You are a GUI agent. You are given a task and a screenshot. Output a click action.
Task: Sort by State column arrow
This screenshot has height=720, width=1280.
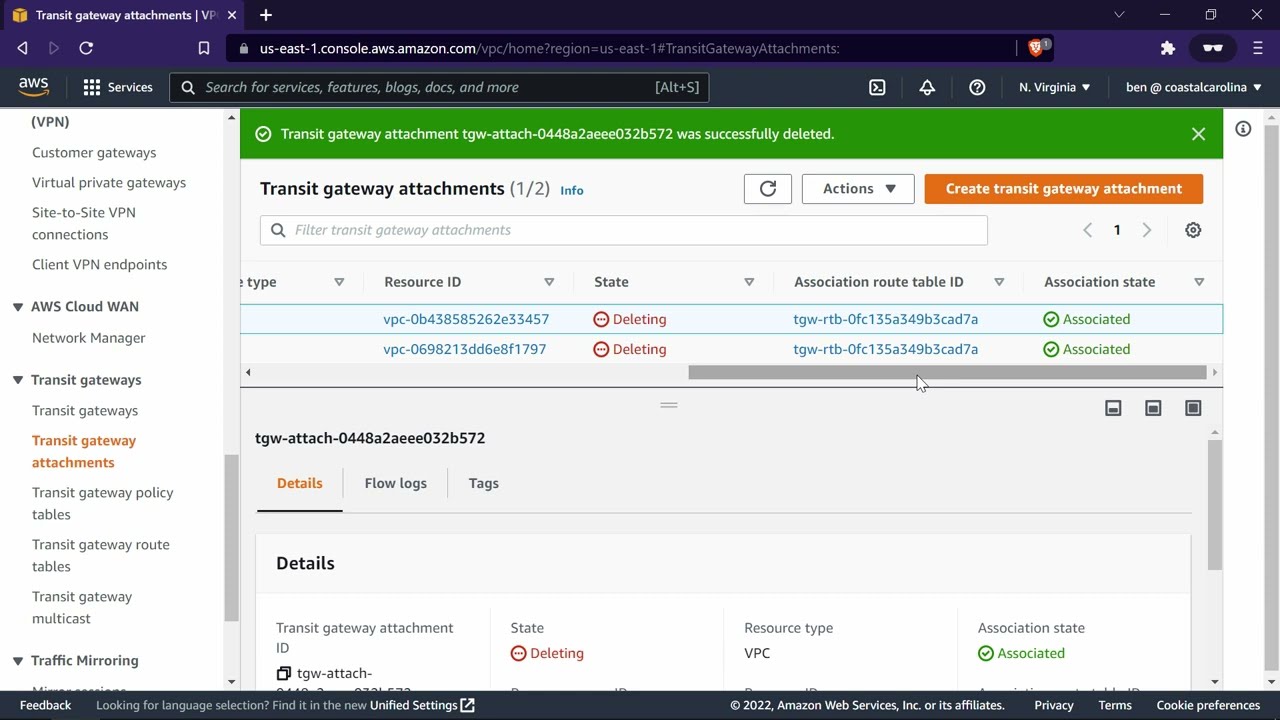[x=749, y=282]
